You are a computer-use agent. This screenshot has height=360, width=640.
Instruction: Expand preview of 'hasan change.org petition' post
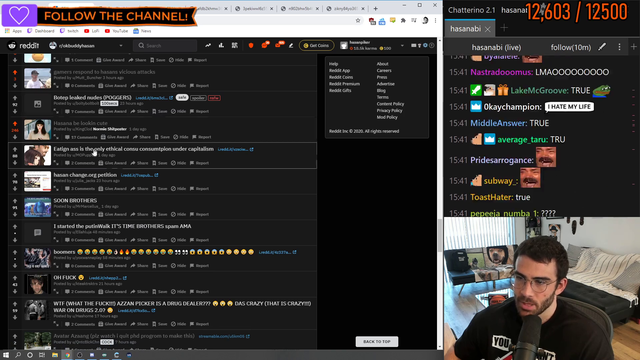56,188
